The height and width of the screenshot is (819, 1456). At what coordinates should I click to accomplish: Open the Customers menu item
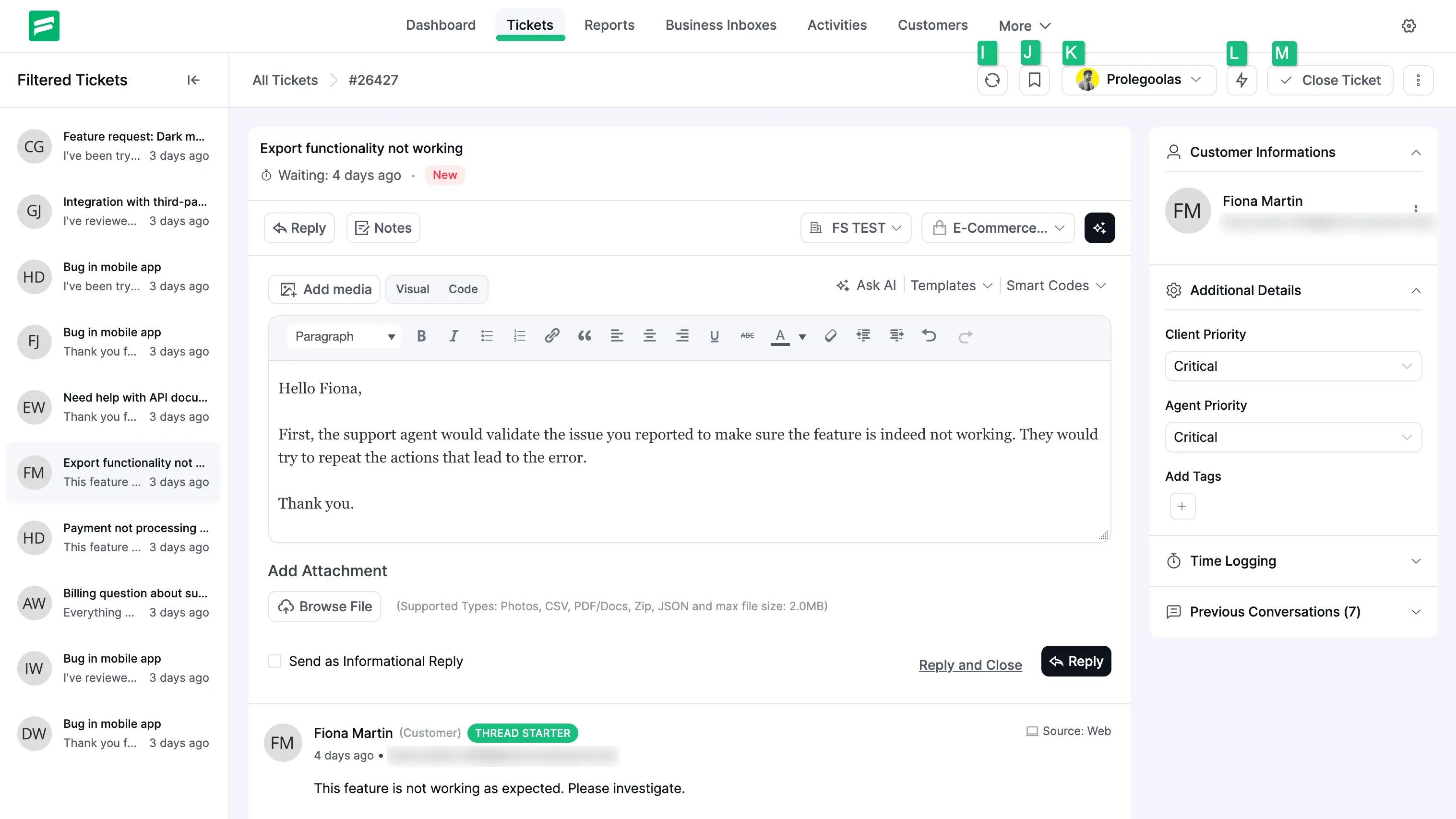(x=932, y=25)
